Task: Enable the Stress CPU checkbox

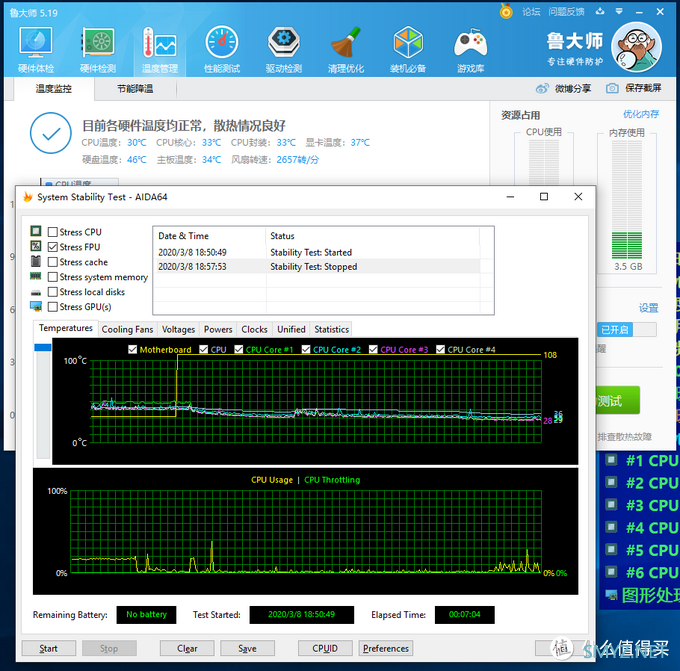Action: pyautogui.click(x=53, y=232)
